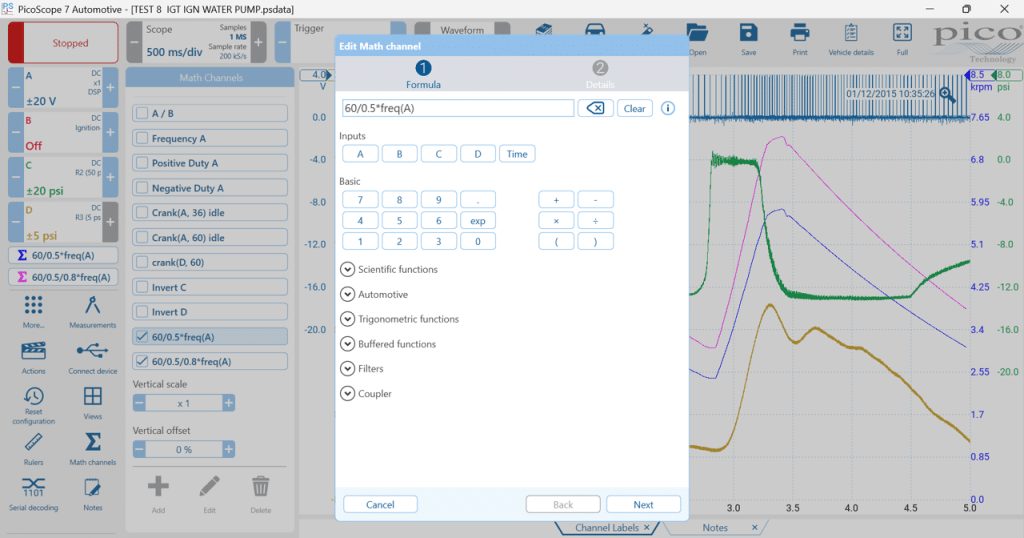
Task: Increase Vertical scale with plus
Action: pyautogui.click(x=229, y=403)
